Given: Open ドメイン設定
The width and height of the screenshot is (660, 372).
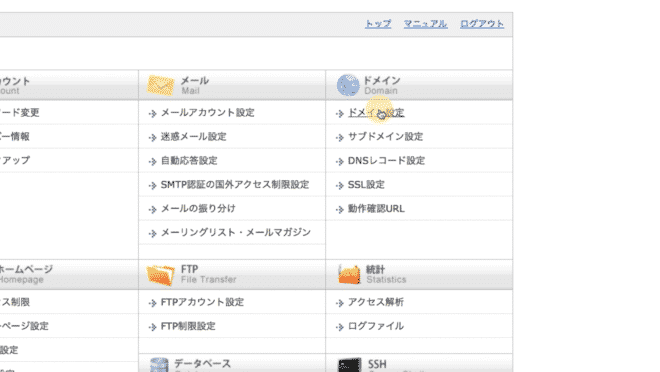Looking at the screenshot, I should [376, 113].
